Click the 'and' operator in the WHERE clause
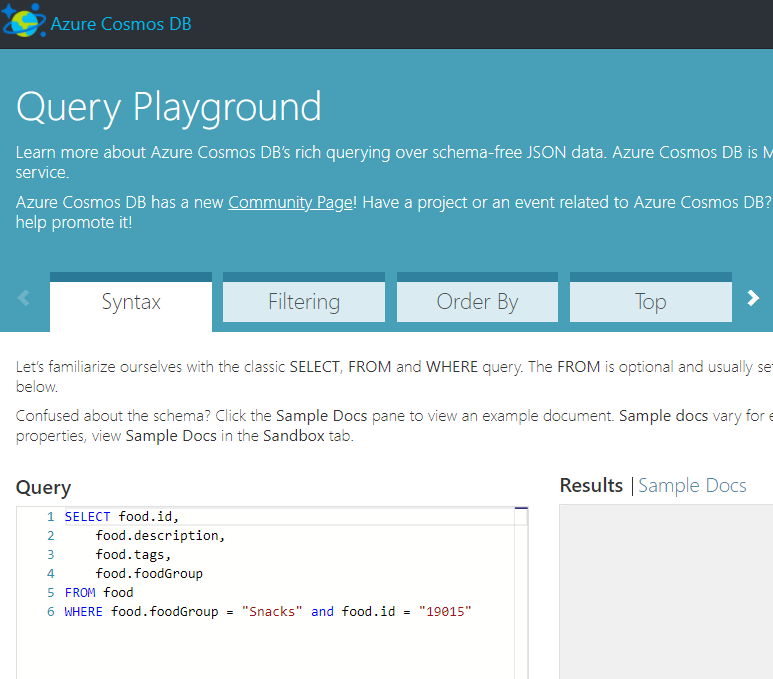 (x=322, y=611)
